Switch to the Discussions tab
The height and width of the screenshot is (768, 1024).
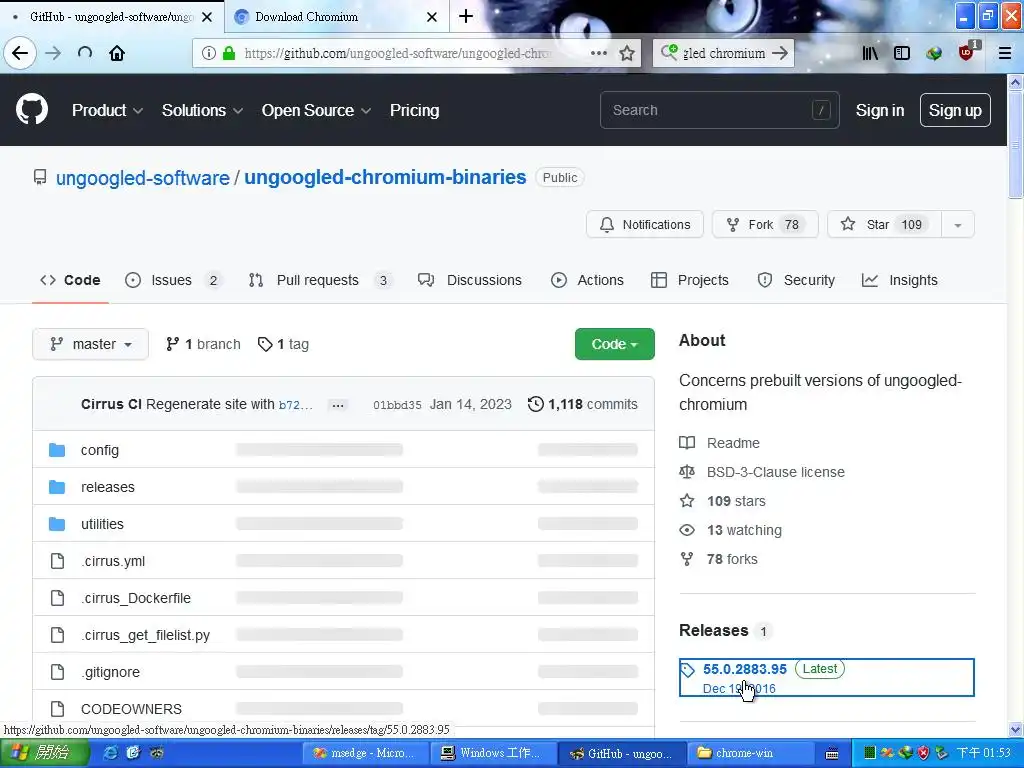click(470, 280)
